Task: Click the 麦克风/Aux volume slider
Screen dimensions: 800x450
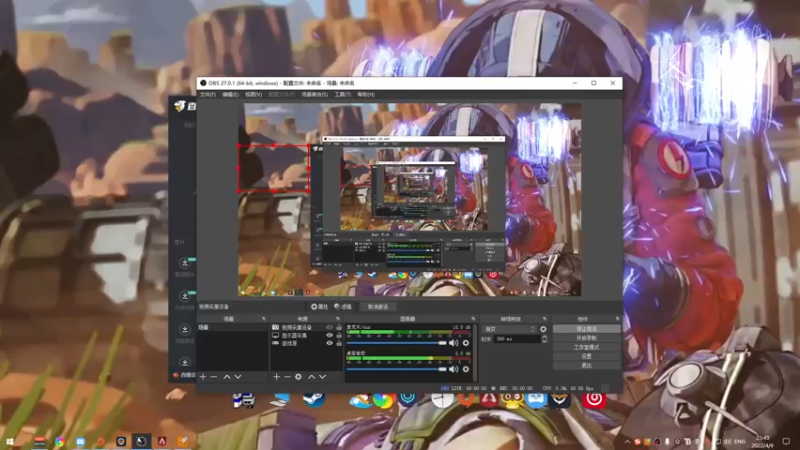Action: [396, 343]
